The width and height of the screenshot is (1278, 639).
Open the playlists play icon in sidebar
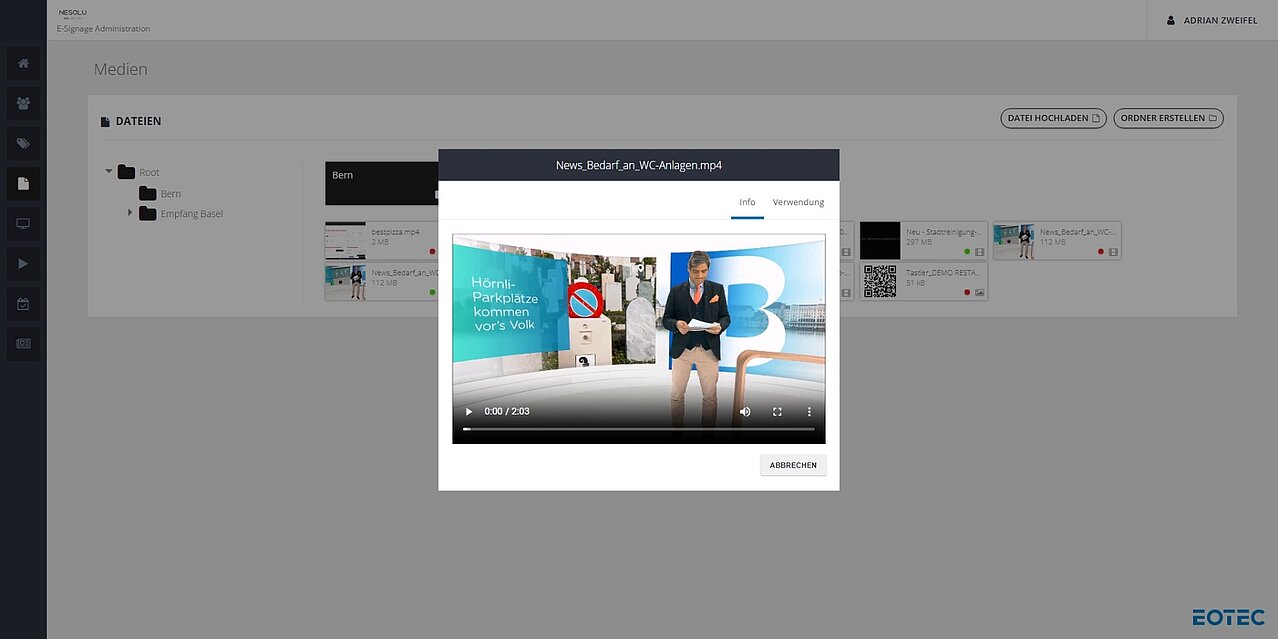click(23, 263)
